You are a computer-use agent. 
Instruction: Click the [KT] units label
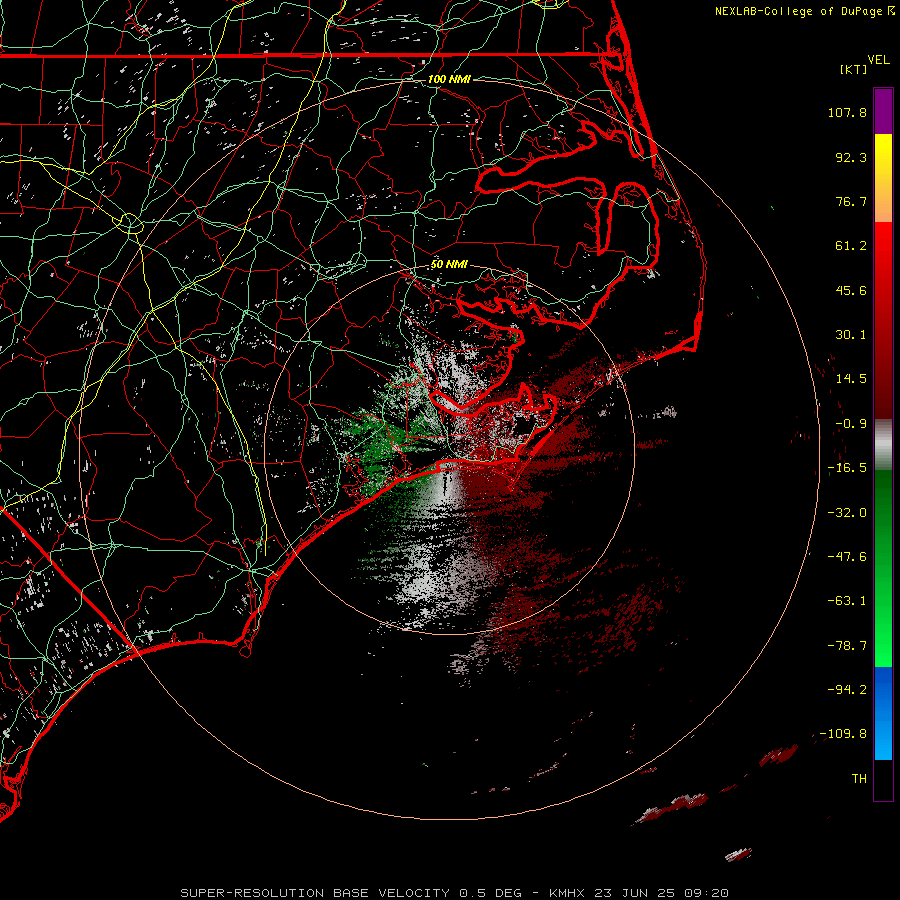click(854, 69)
